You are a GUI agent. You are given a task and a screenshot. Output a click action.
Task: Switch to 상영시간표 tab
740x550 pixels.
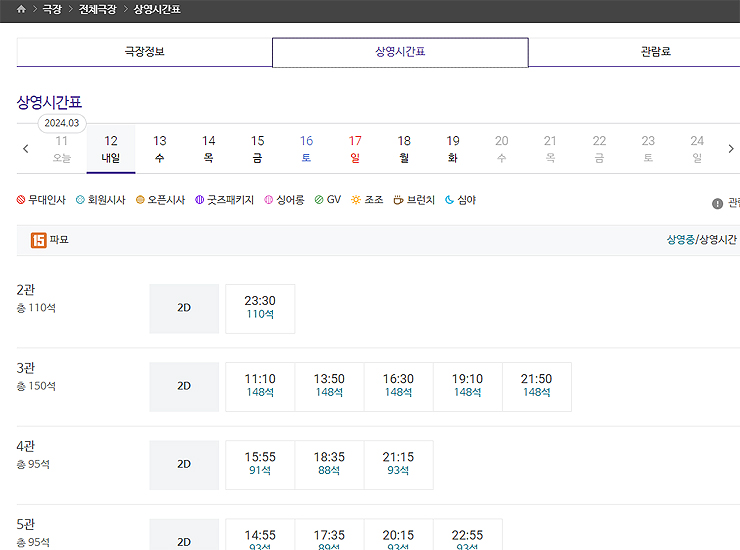[400, 52]
